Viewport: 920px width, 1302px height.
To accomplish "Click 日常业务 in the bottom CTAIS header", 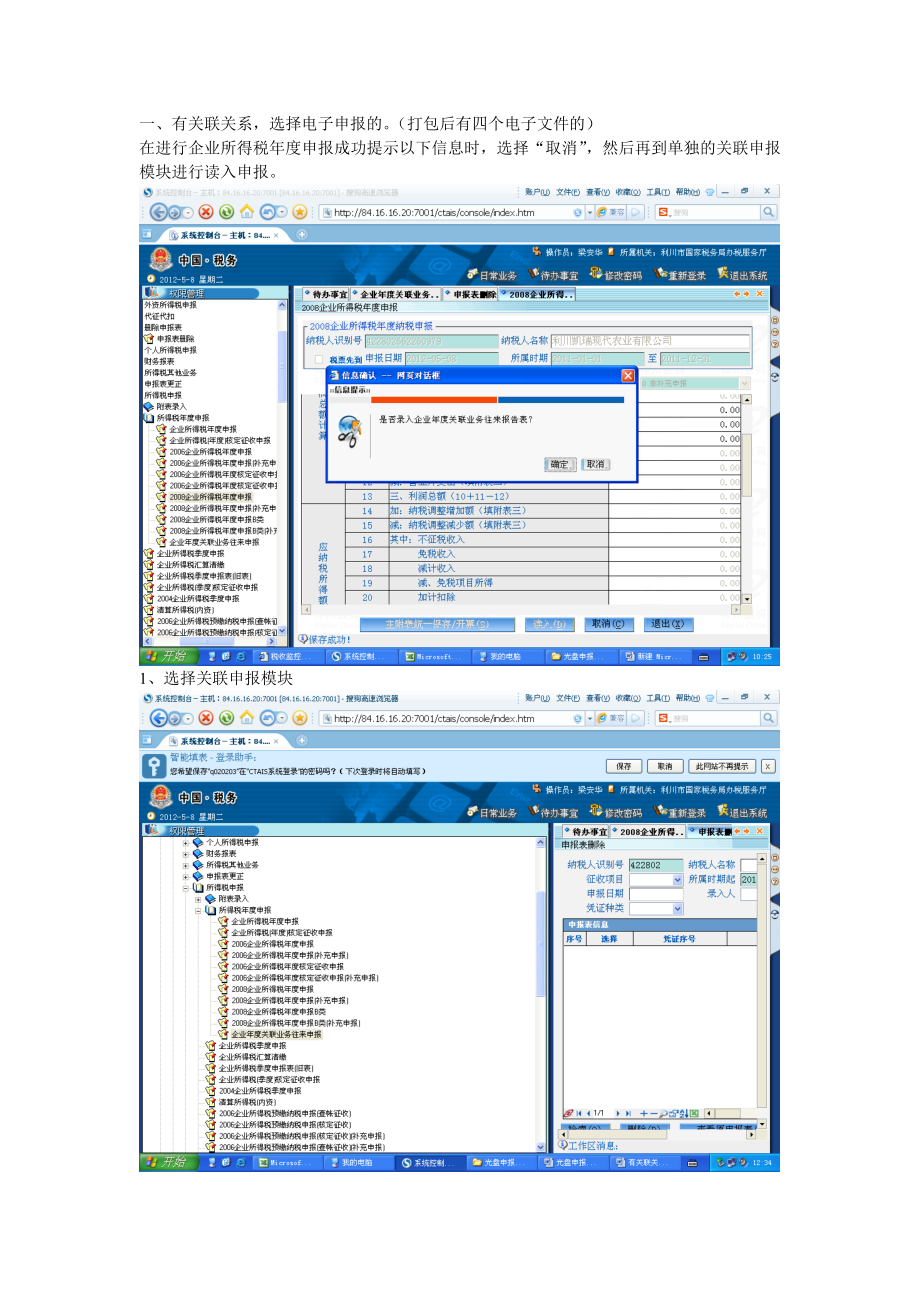I will [x=491, y=813].
